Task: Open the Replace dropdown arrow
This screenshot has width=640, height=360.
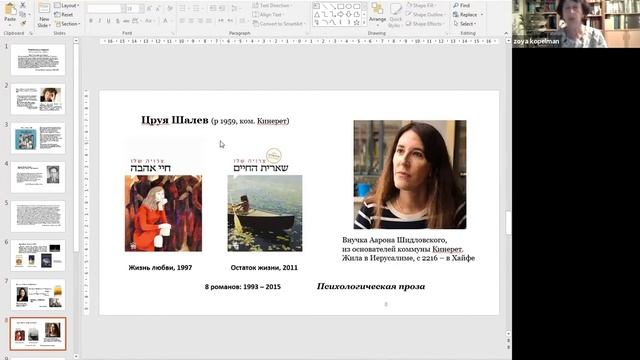Action: (482, 15)
